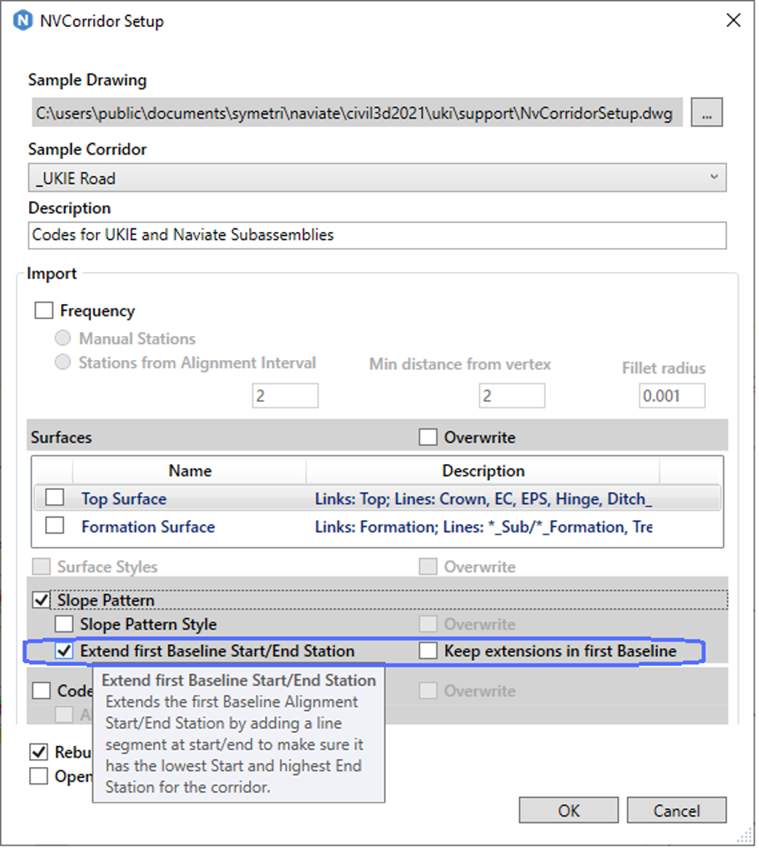Toggle the Code checkbox near the tooltip
The width and height of the screenshot is (759, 850).
point(42,691)
